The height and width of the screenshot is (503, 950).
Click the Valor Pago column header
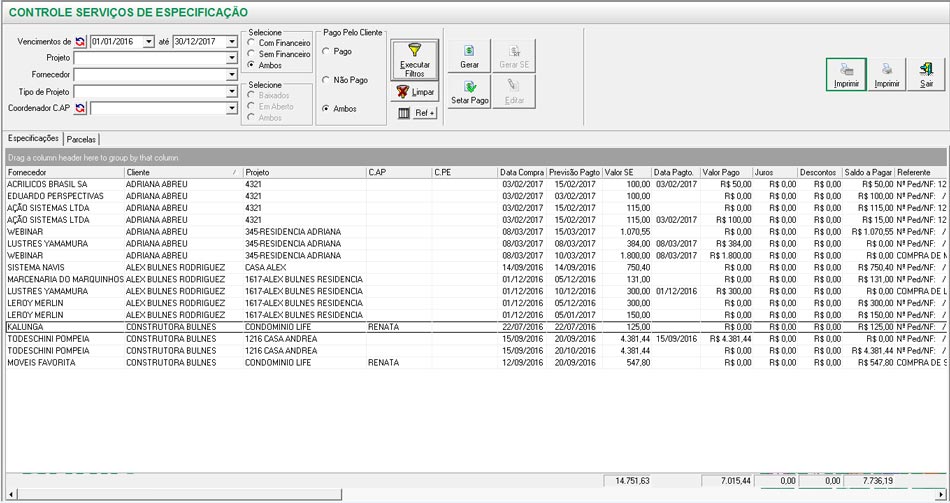726,173
